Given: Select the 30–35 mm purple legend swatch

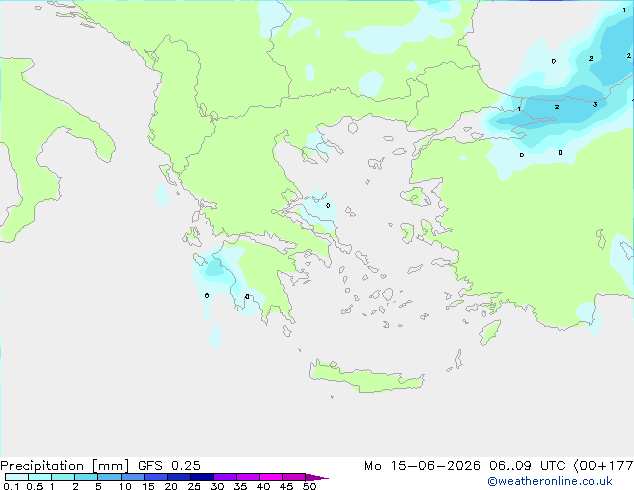Looking at the screenshot, I should pyautogui.click(x=224, y=477).
